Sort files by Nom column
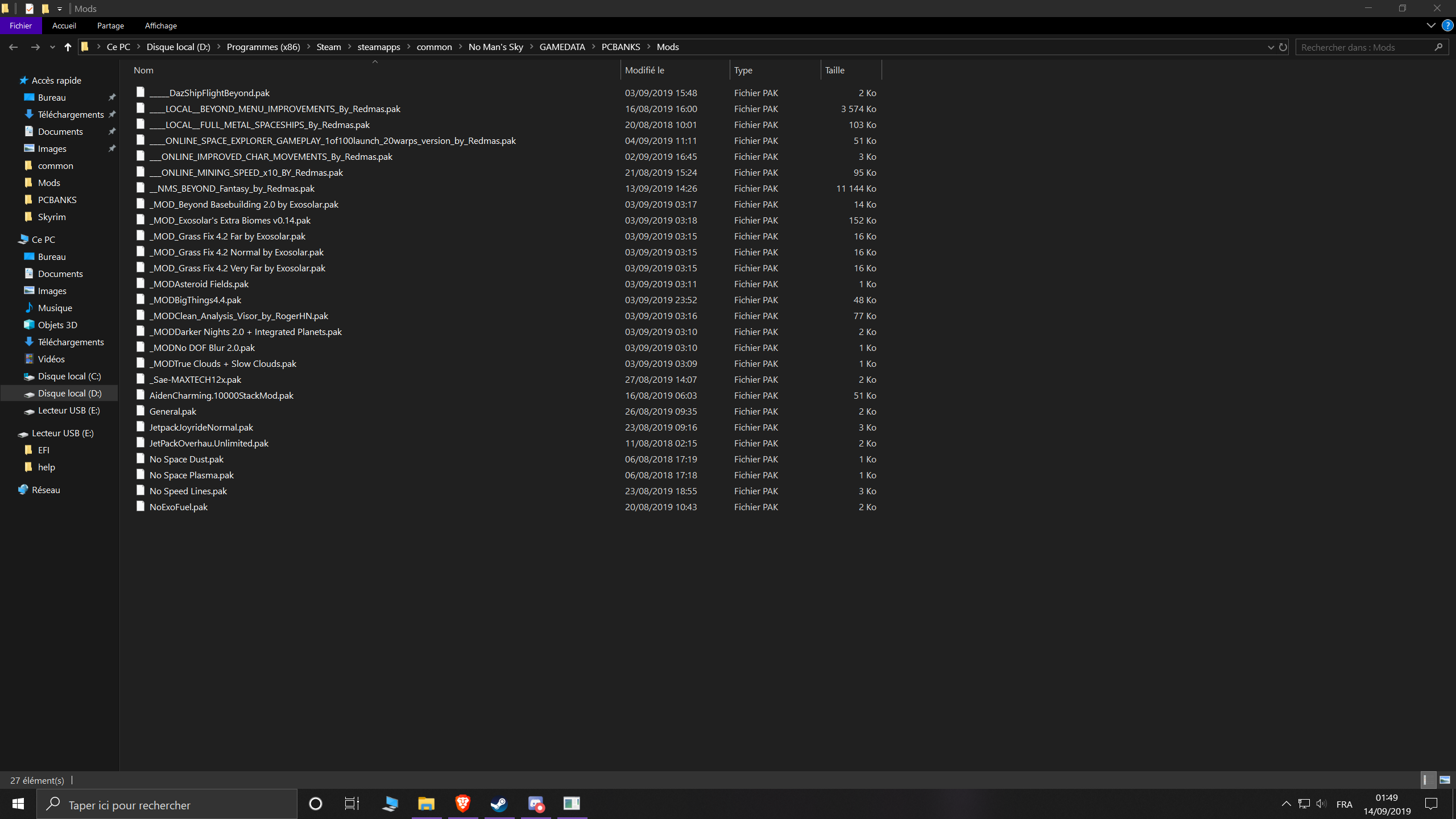 pyautogui.click(x=375, y=70)
